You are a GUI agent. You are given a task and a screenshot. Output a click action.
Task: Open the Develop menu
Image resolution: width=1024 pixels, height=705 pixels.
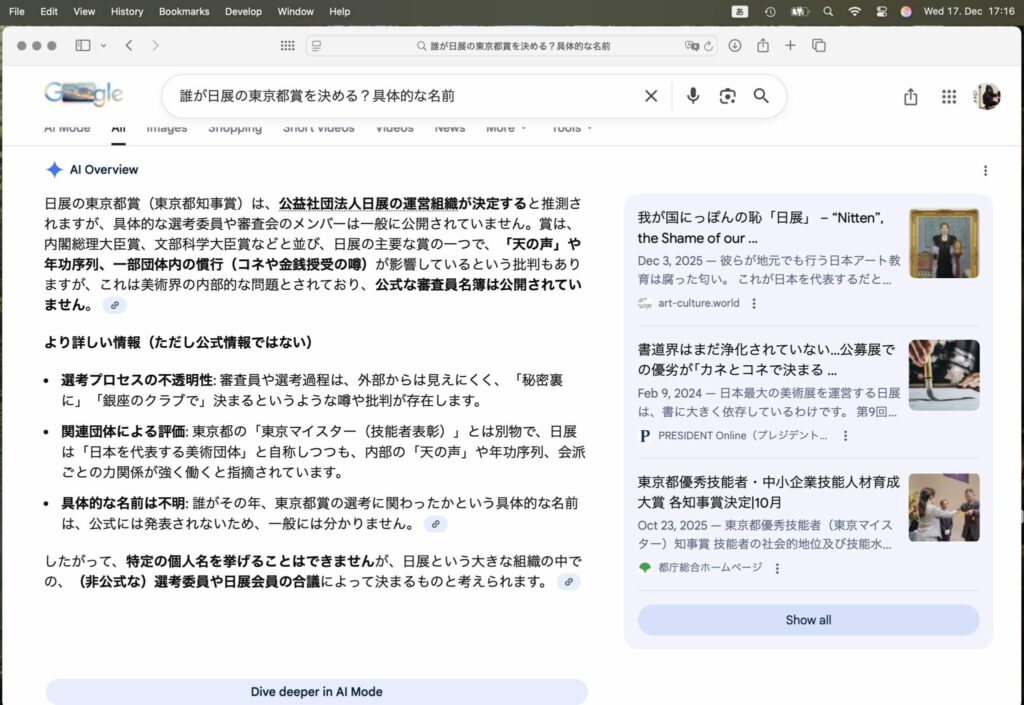click(243, 12)
